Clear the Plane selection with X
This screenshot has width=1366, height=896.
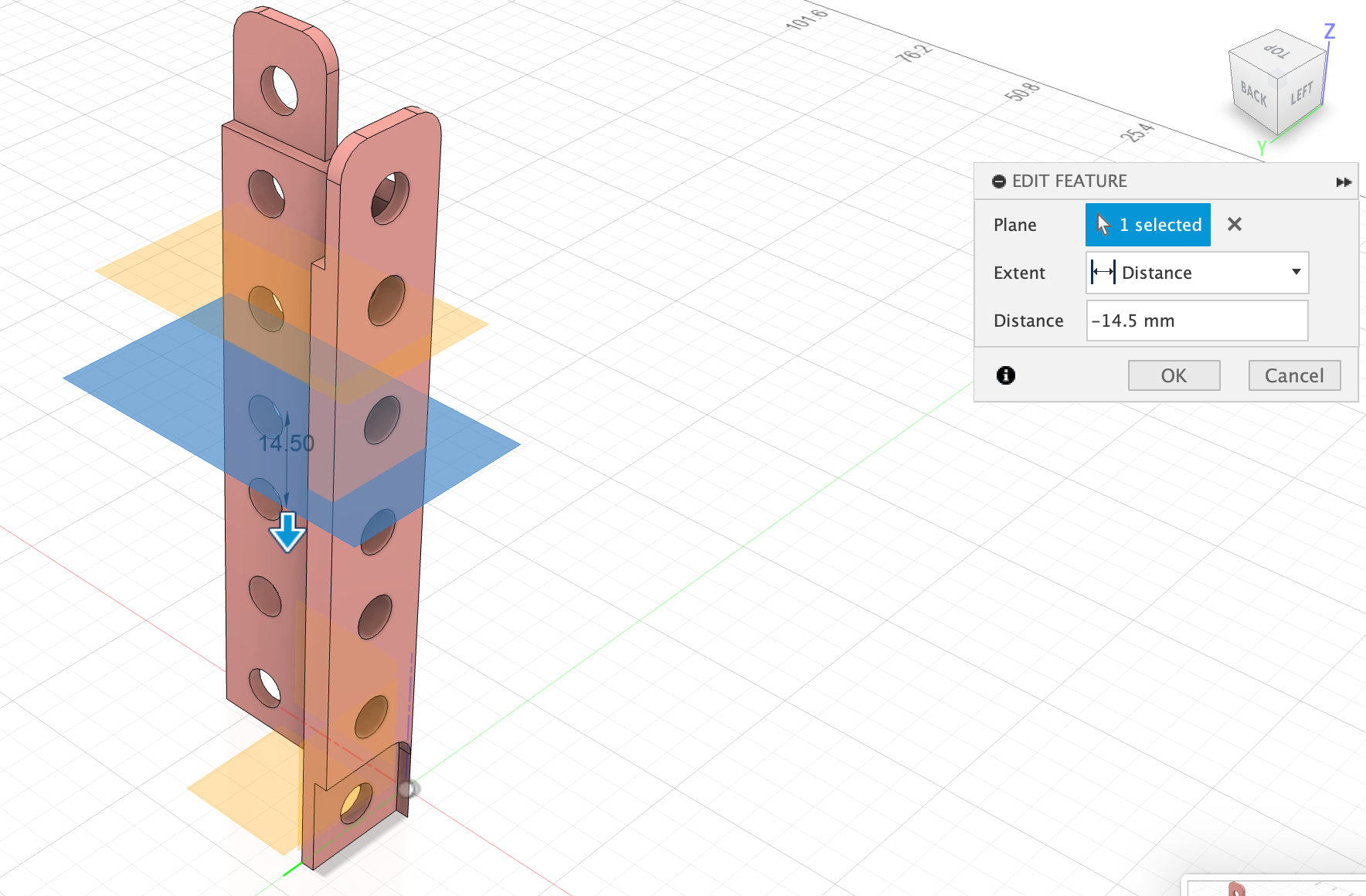pyautogui.click(x=1235, y=224)
